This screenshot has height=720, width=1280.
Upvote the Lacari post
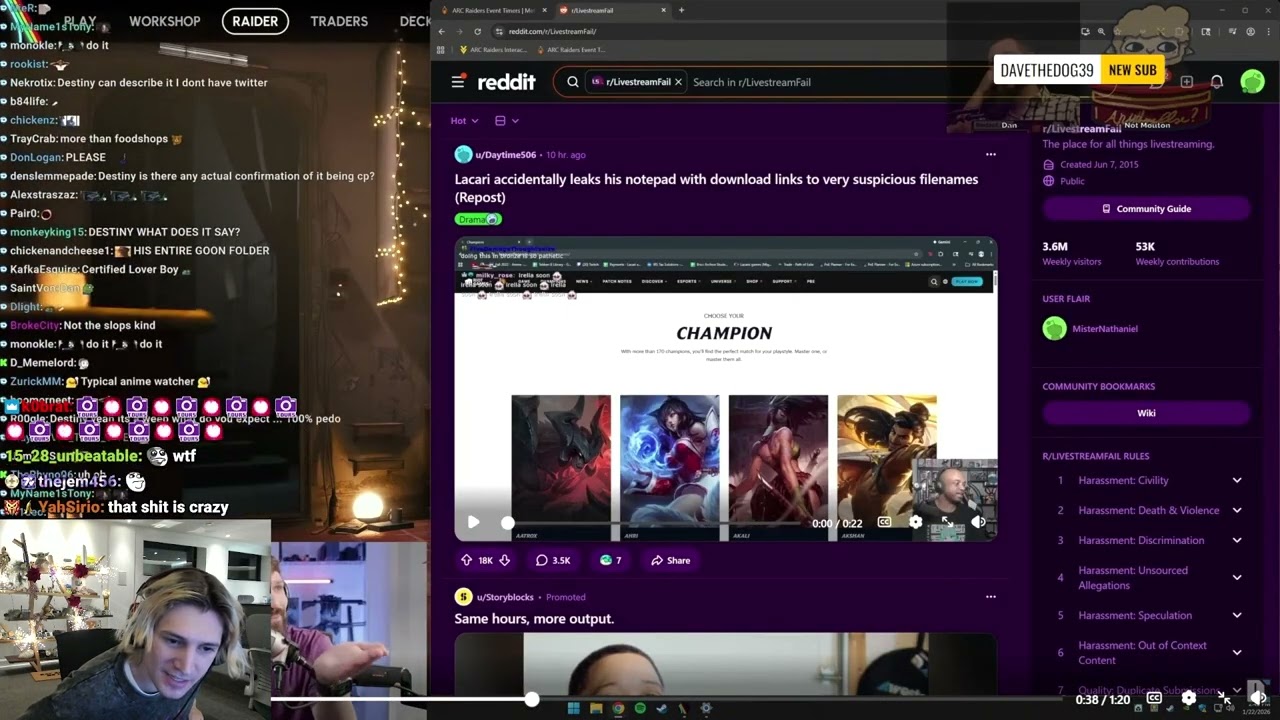pos(466,560)
